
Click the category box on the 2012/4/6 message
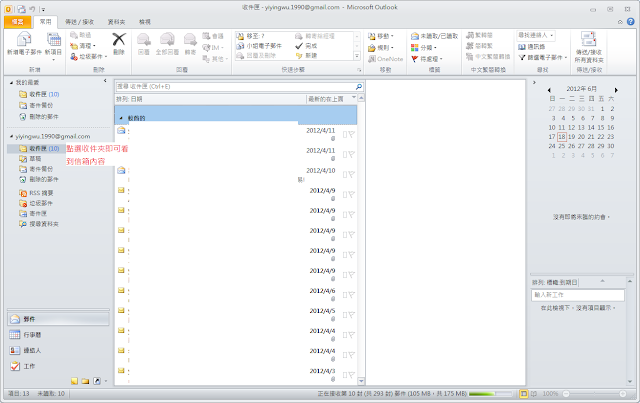coord(345,295)
